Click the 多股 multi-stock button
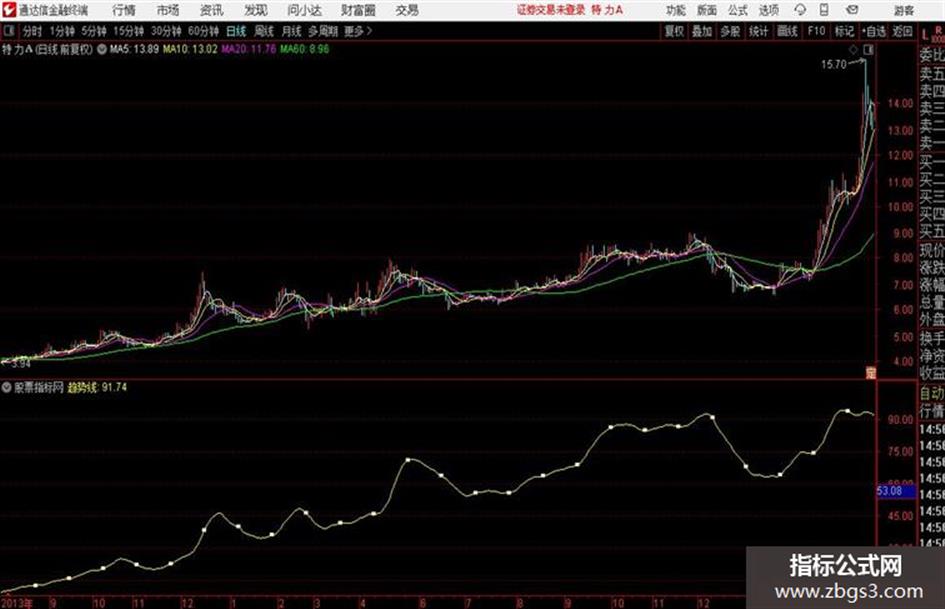Viewport: 945px width, 609px height. click(730, 31)
